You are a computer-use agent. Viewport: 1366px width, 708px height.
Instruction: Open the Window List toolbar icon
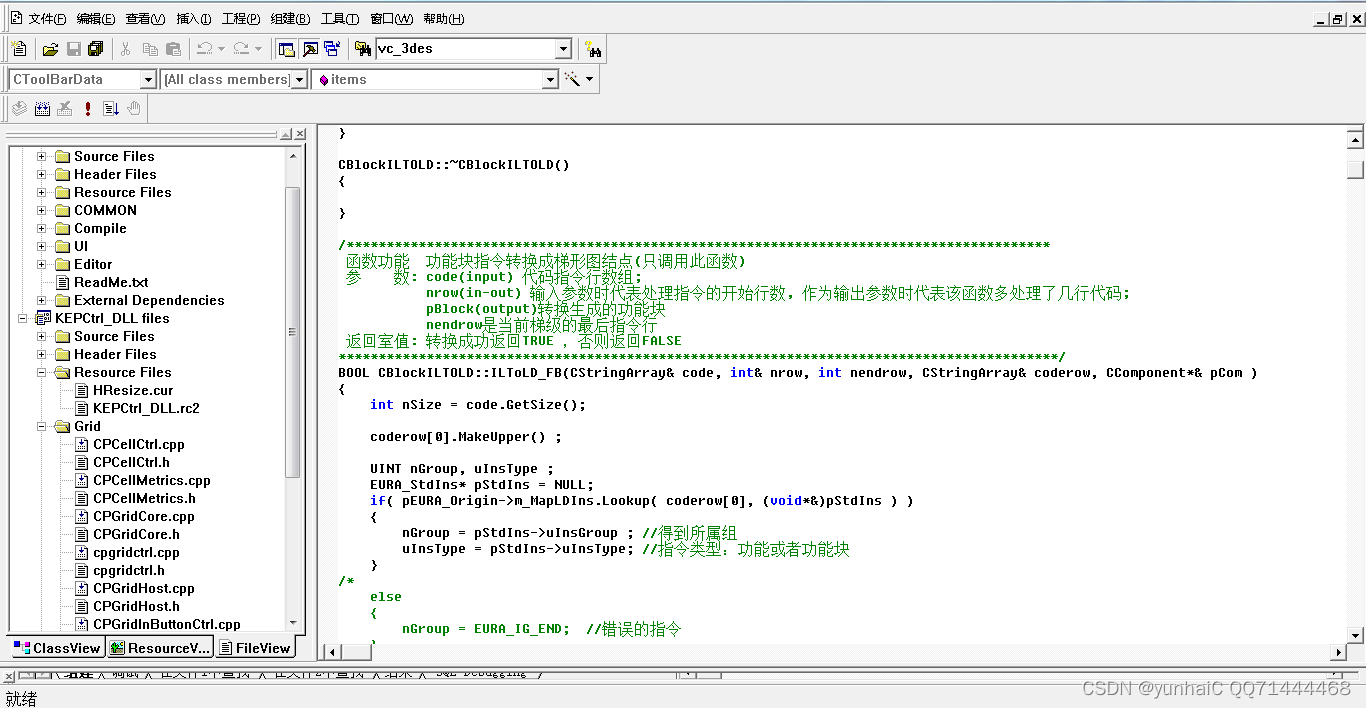[332, 49]
